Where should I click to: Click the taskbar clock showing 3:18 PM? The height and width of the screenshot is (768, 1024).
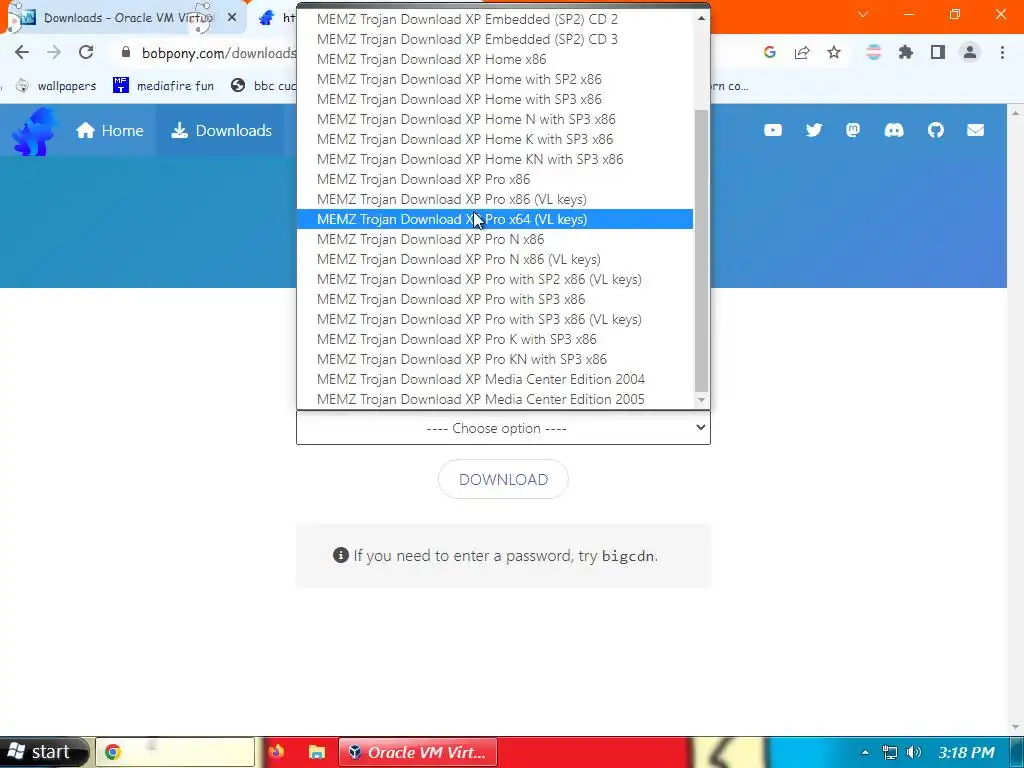966,752
